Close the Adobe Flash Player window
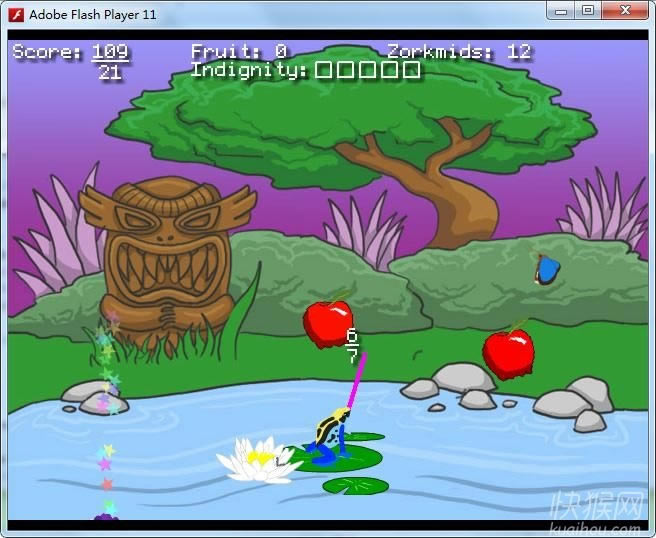Viewport: 656px width, 538px height. pyautogui.click(x=624, y=11)
